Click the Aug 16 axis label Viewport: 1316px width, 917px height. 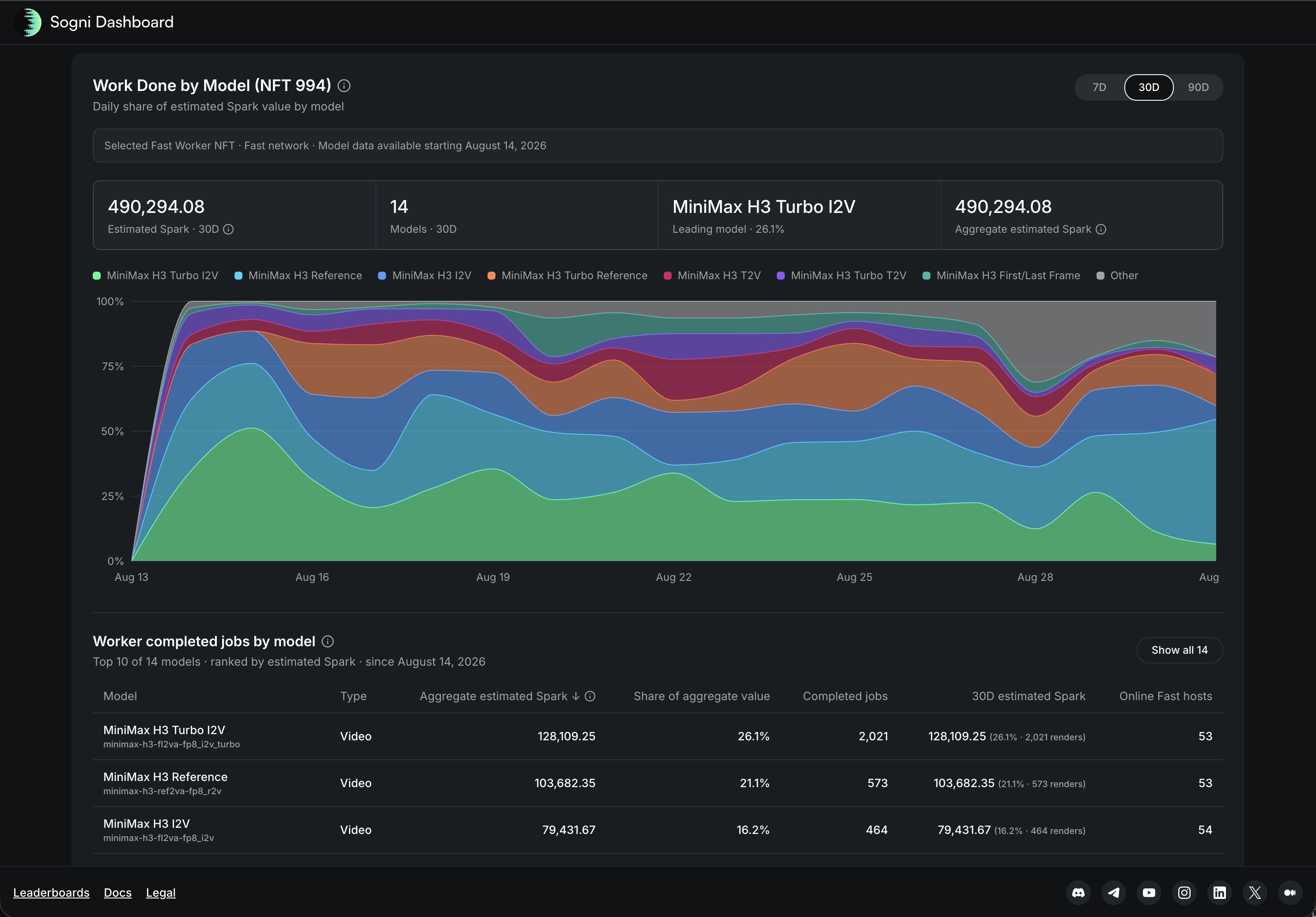coord(312,577)
